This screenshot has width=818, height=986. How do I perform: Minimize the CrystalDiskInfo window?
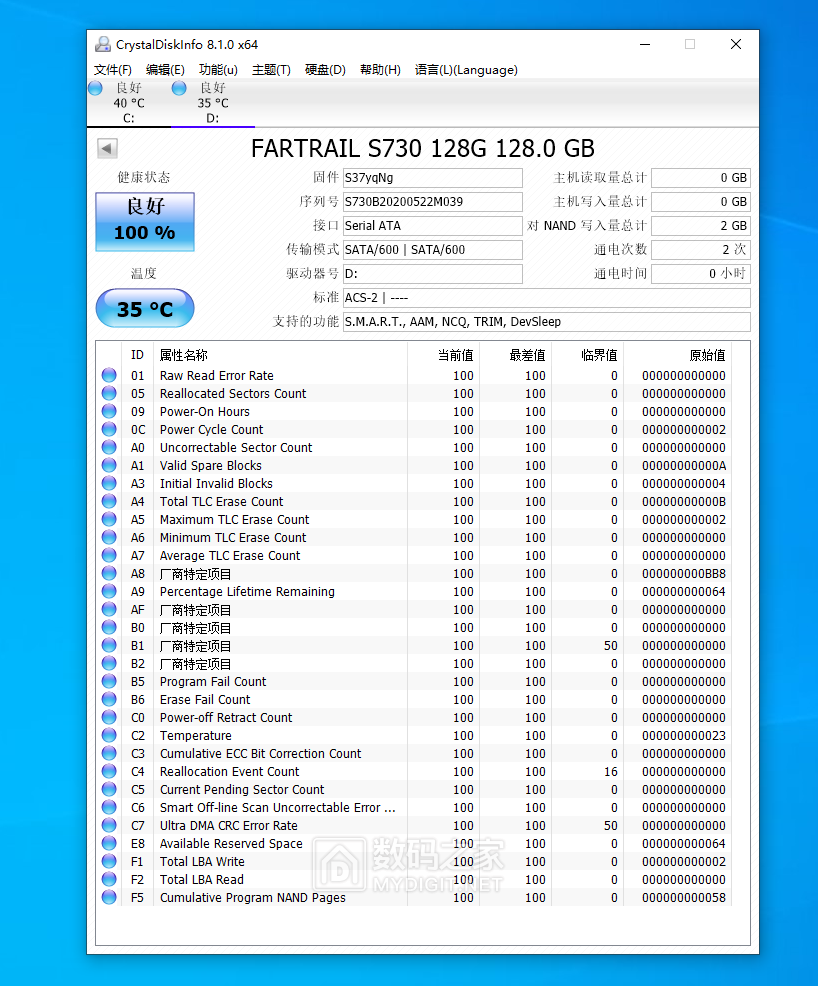[644, 44]
